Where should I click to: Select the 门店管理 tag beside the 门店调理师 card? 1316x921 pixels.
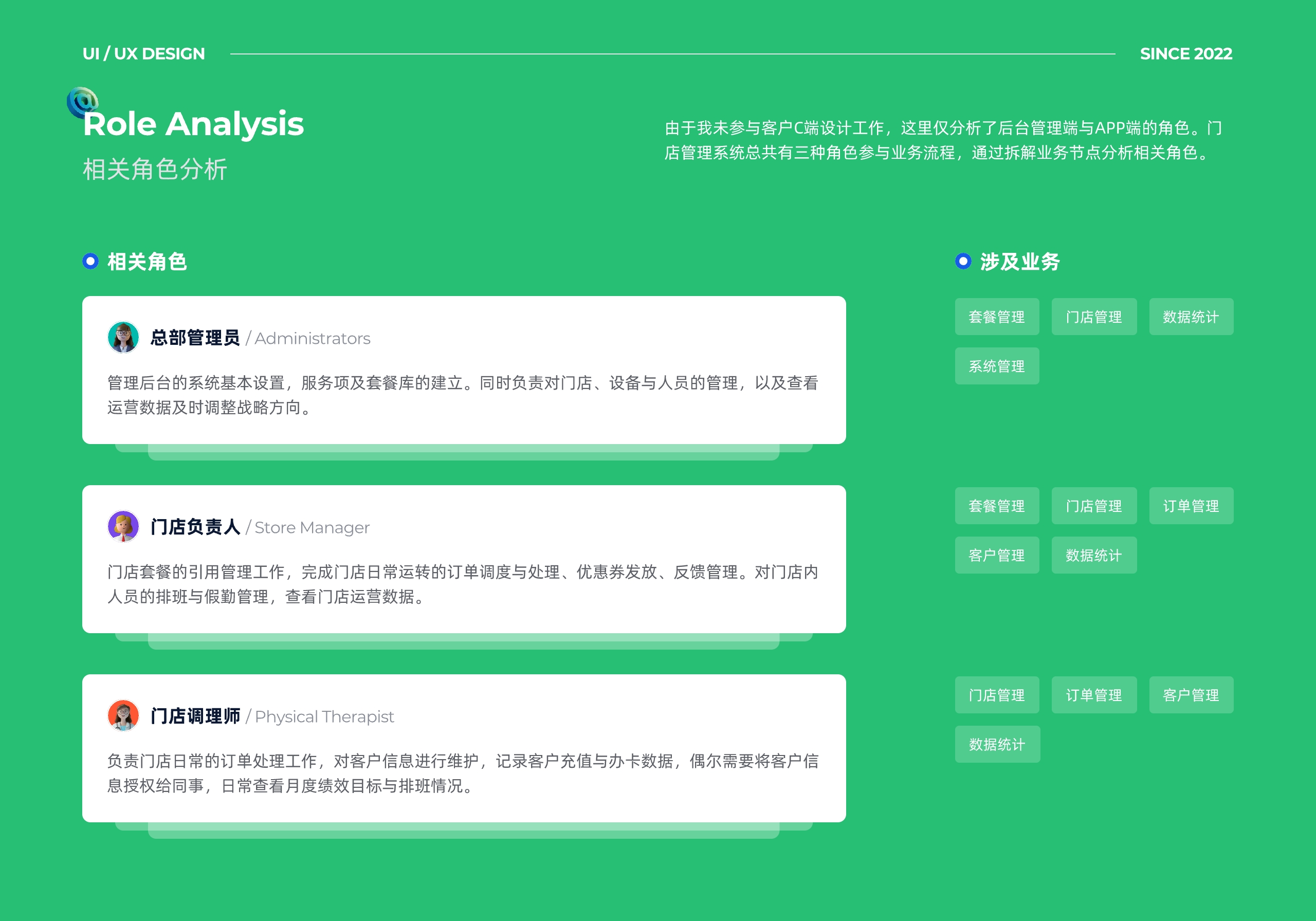[x=997, y=695]
